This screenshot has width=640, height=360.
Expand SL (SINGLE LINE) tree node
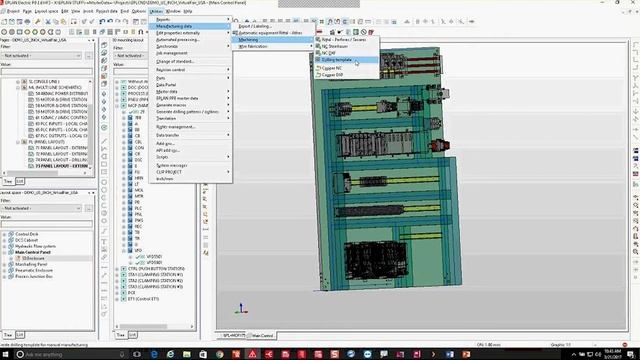pos(18,82)
